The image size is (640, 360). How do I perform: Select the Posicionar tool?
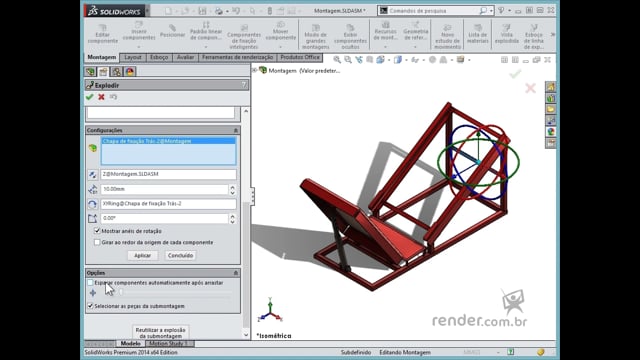point(173,31)
